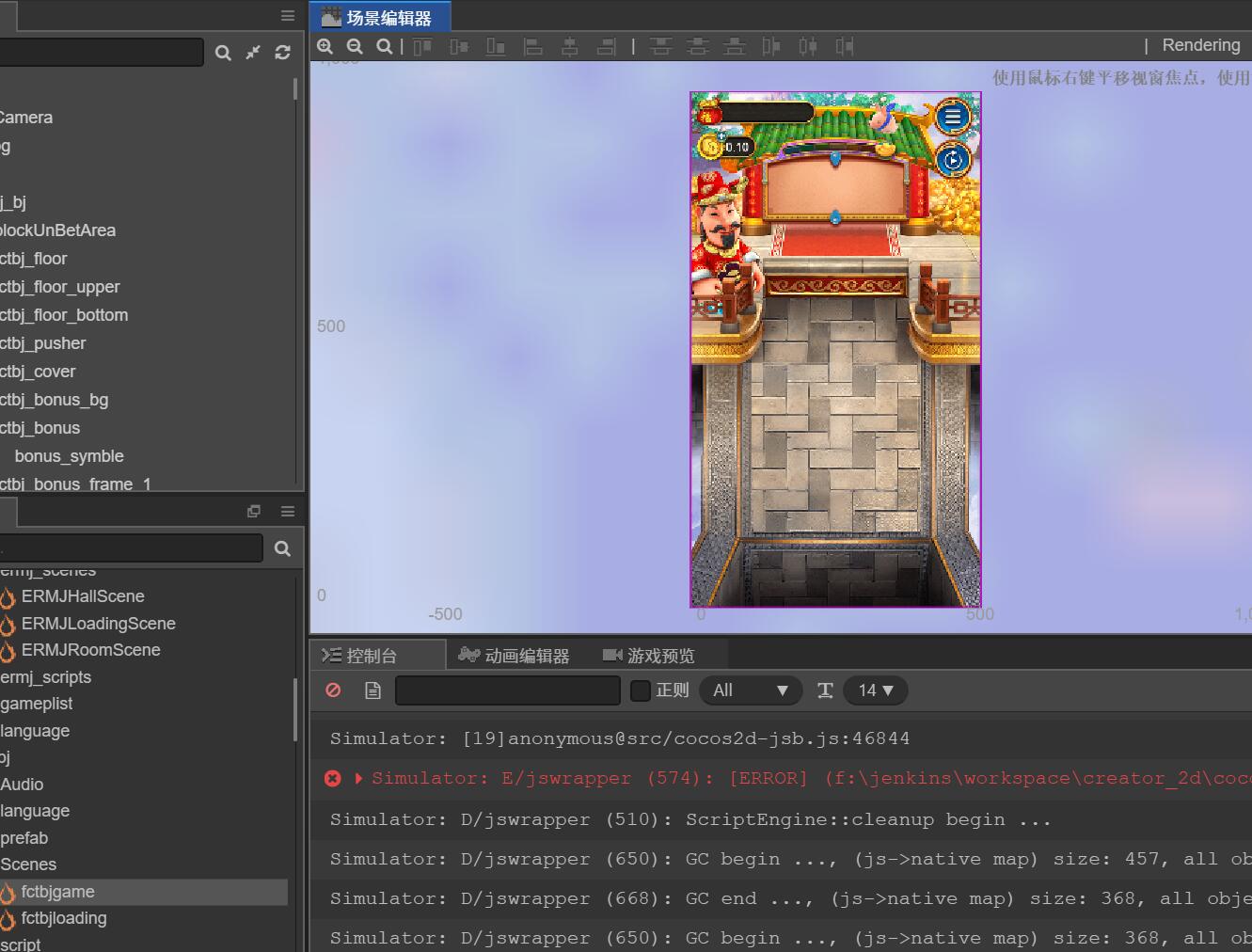Switch to the 控制台 tab
This screenshot has width=1252, height=952.
pyautogui.click(x=377, y=656)
